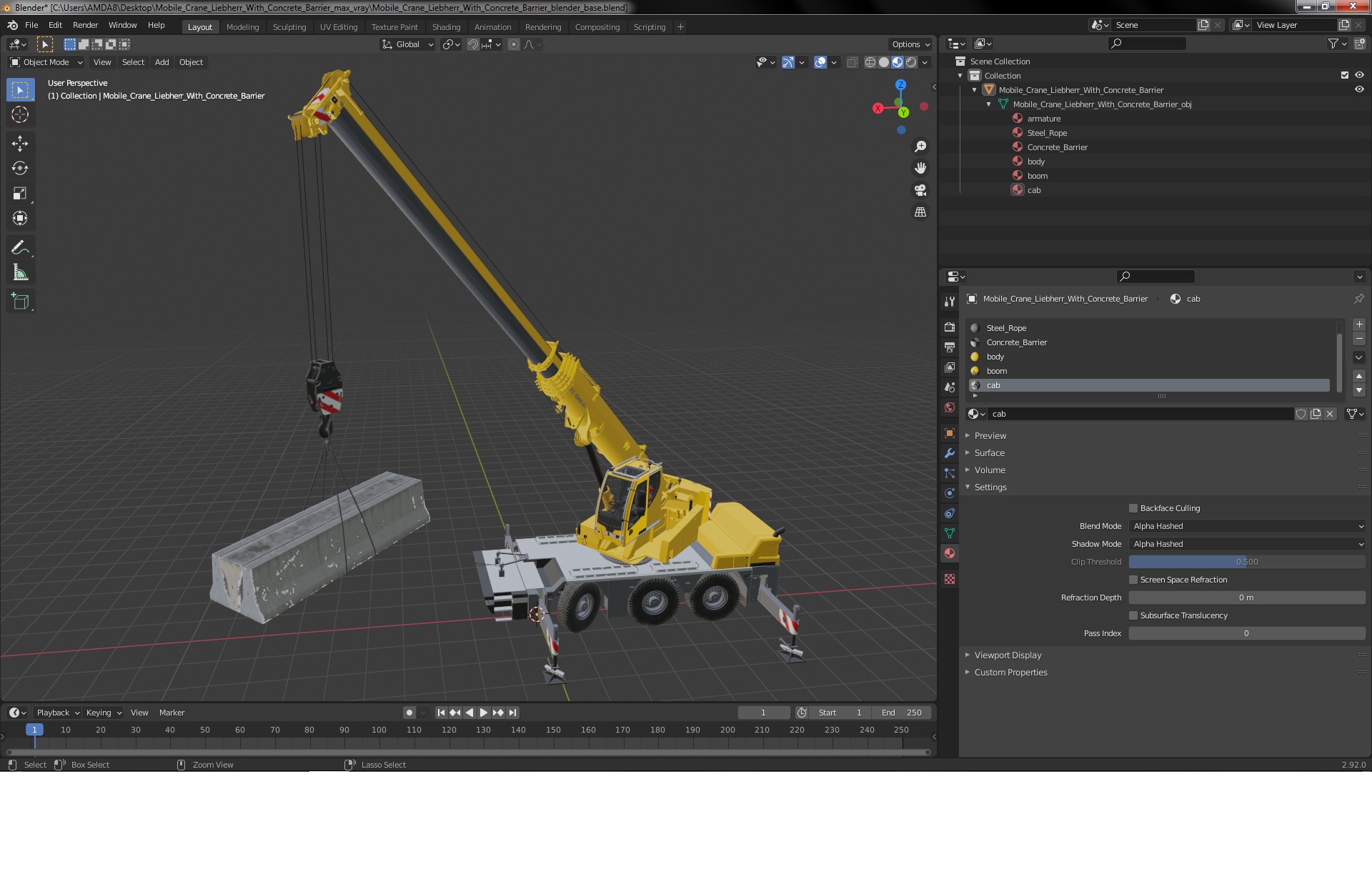Activate the Move tool

[x=20, y=144]
